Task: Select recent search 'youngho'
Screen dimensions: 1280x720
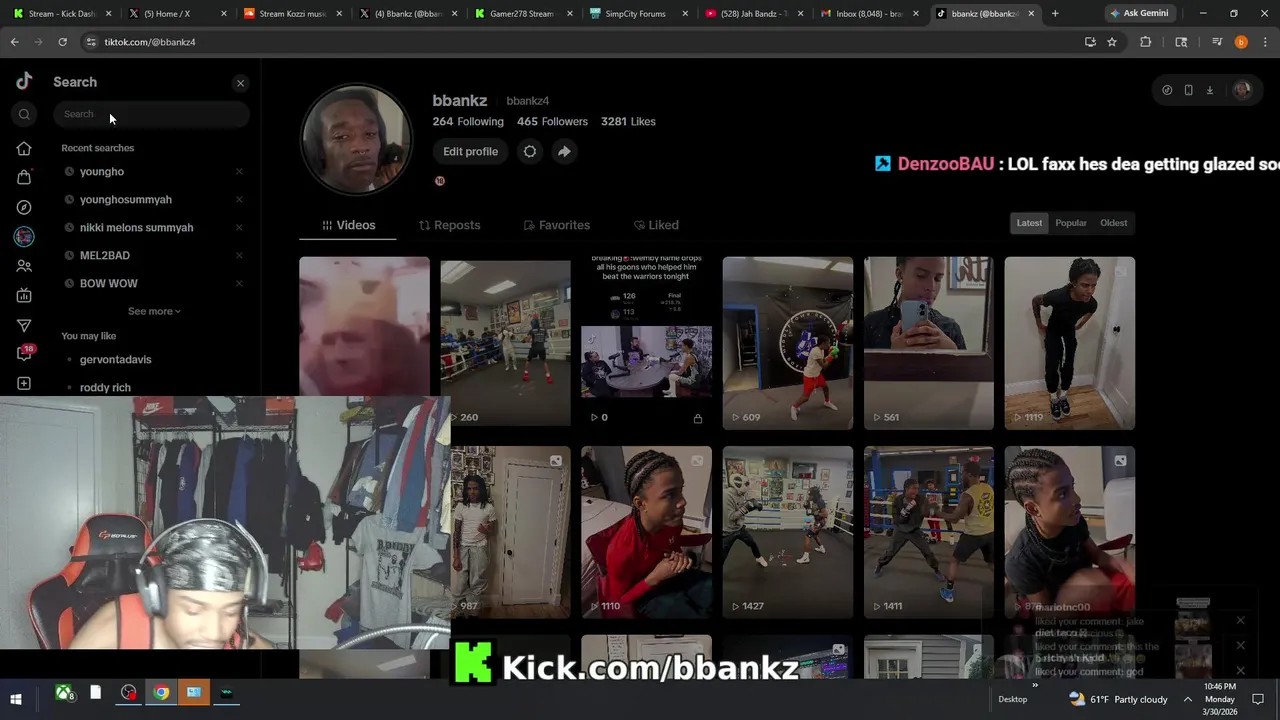Action: click(102, 172)
